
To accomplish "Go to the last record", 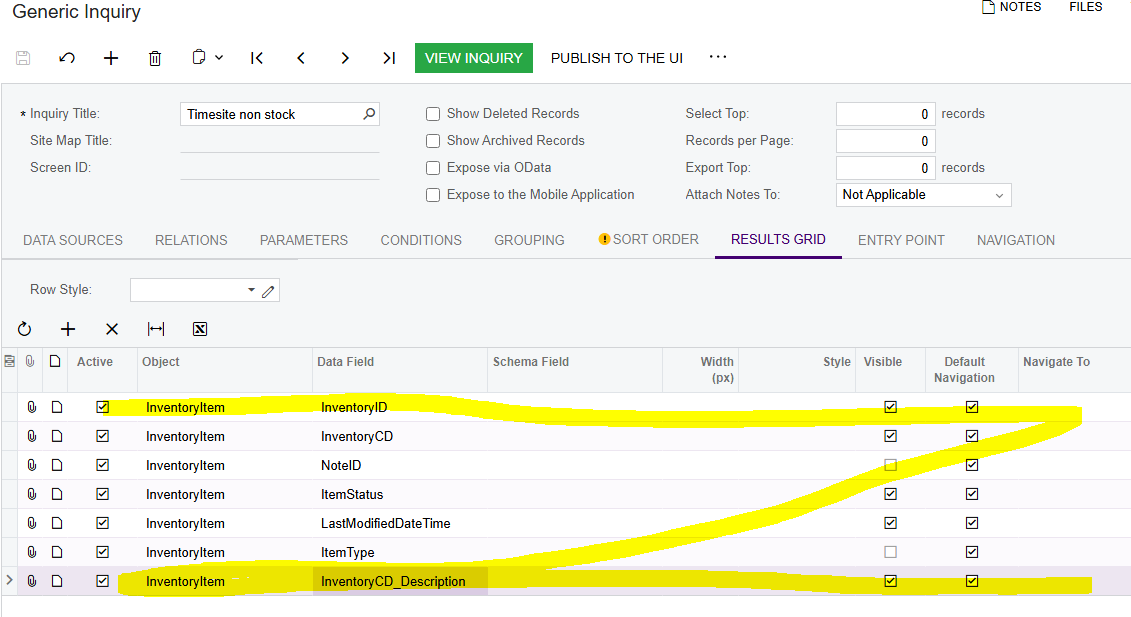I will (x=389, y=58).
